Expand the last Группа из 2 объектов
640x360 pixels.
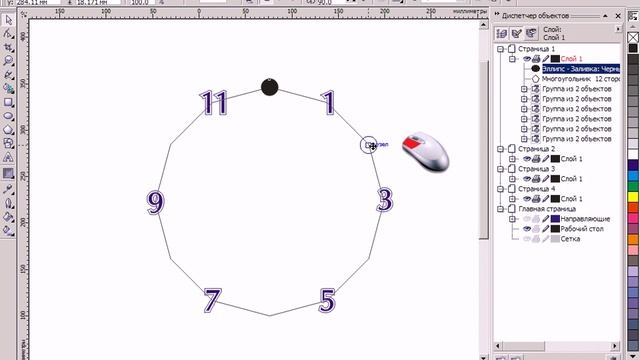click(x=524, y=139)
